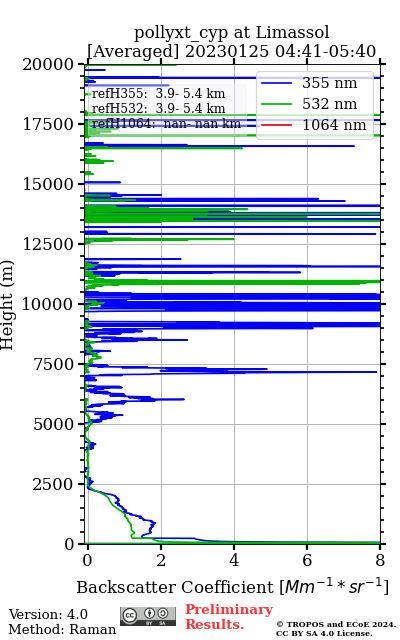This screenshot has width=400, height=640.
Task: Click the x-axis tick label 4
Action: 234,560
